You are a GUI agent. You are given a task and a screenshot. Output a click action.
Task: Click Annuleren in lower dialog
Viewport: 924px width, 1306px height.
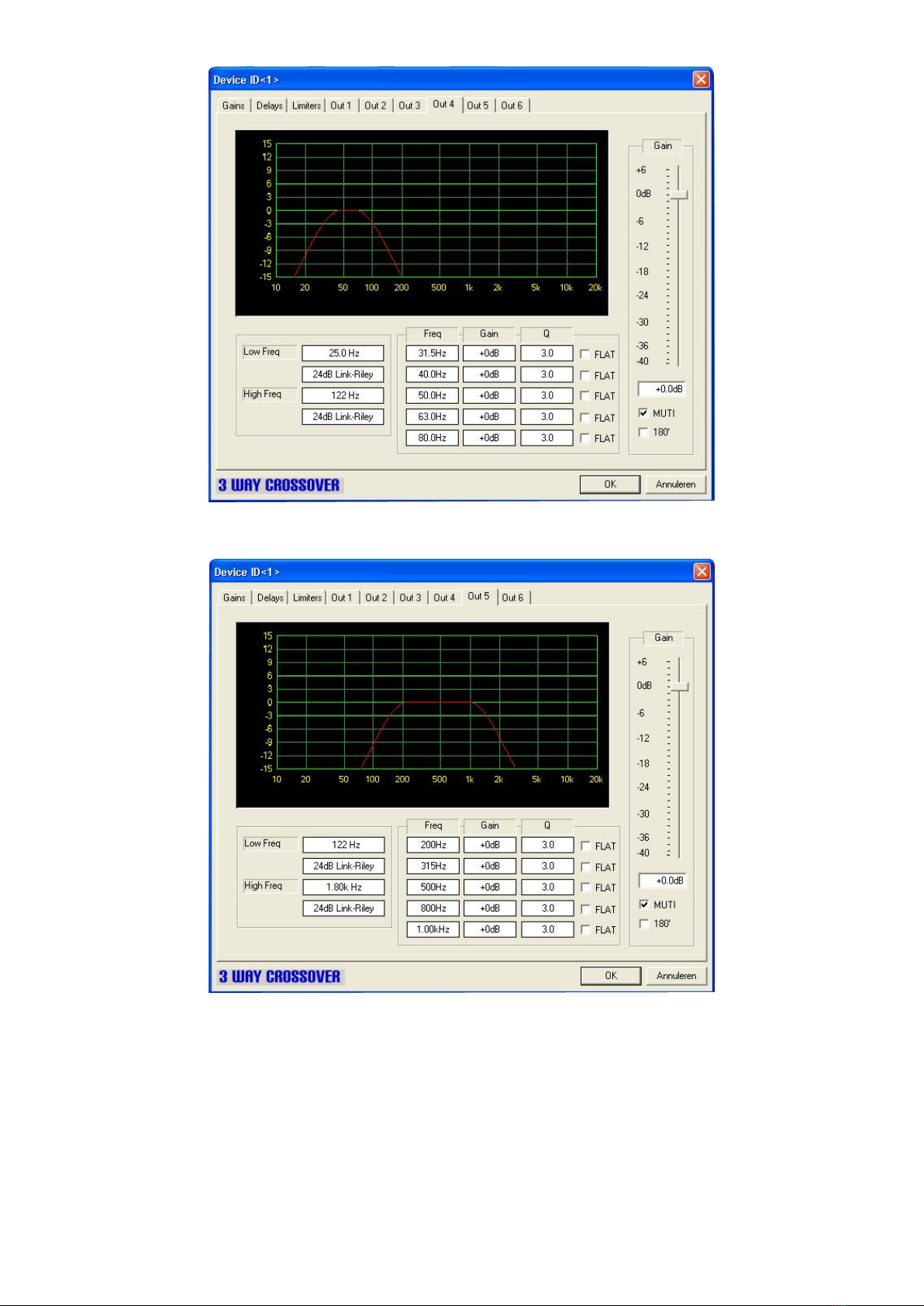click(677, 976)
